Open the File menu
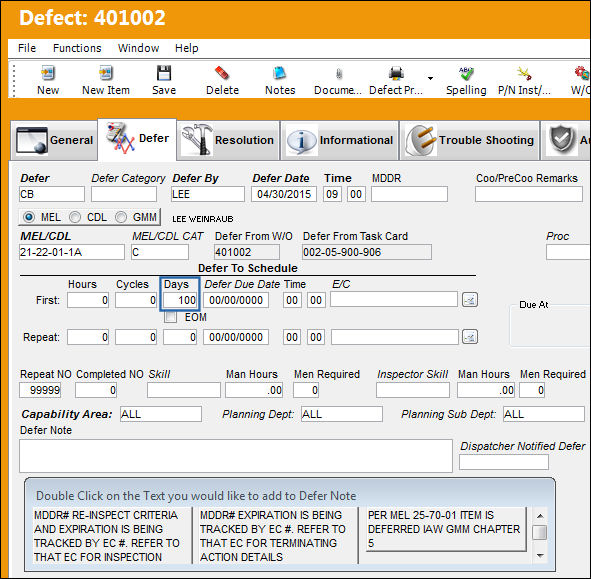The height and width of the screenshot is (579, 591). (x=27, y=48)
